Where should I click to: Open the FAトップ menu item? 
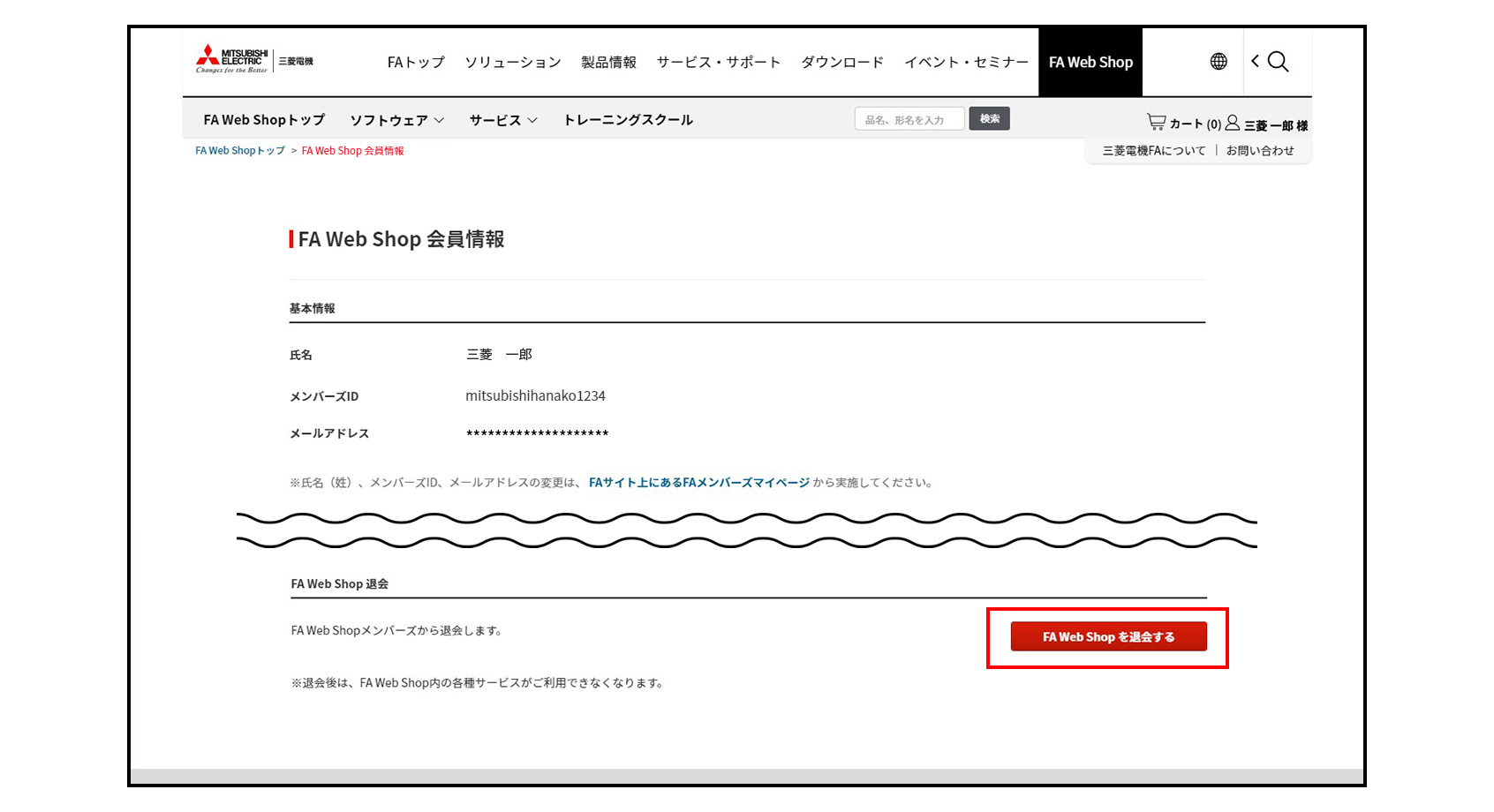coord(416,62)
